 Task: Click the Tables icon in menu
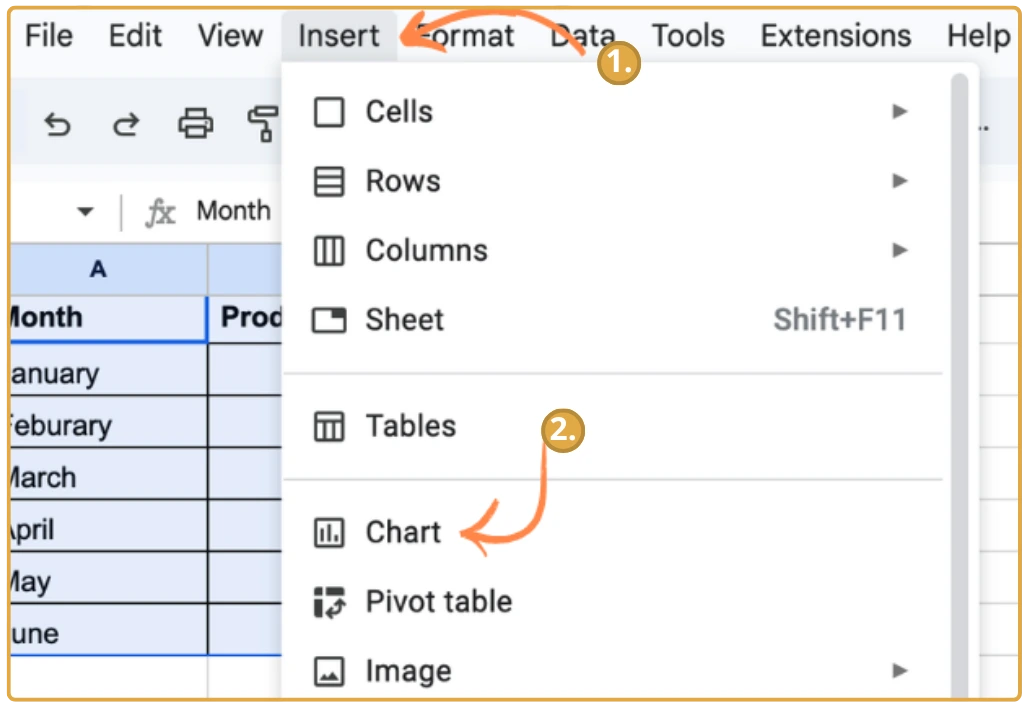329,427
